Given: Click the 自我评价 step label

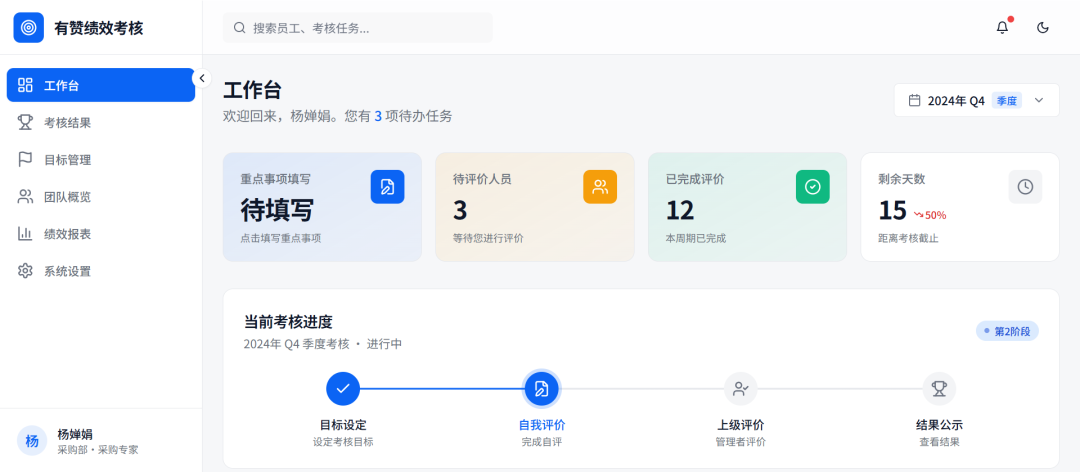Looking at the screenshot, I should [x=542, y=425].
